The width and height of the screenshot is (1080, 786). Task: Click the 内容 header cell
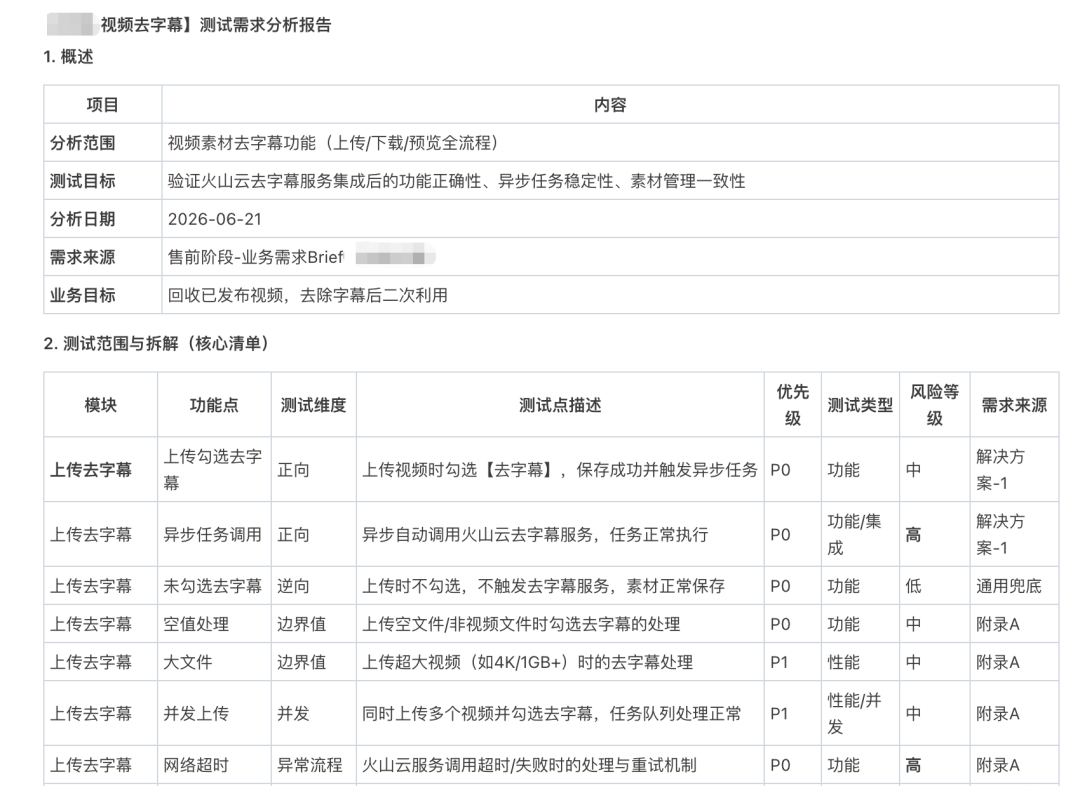point(610,105)
